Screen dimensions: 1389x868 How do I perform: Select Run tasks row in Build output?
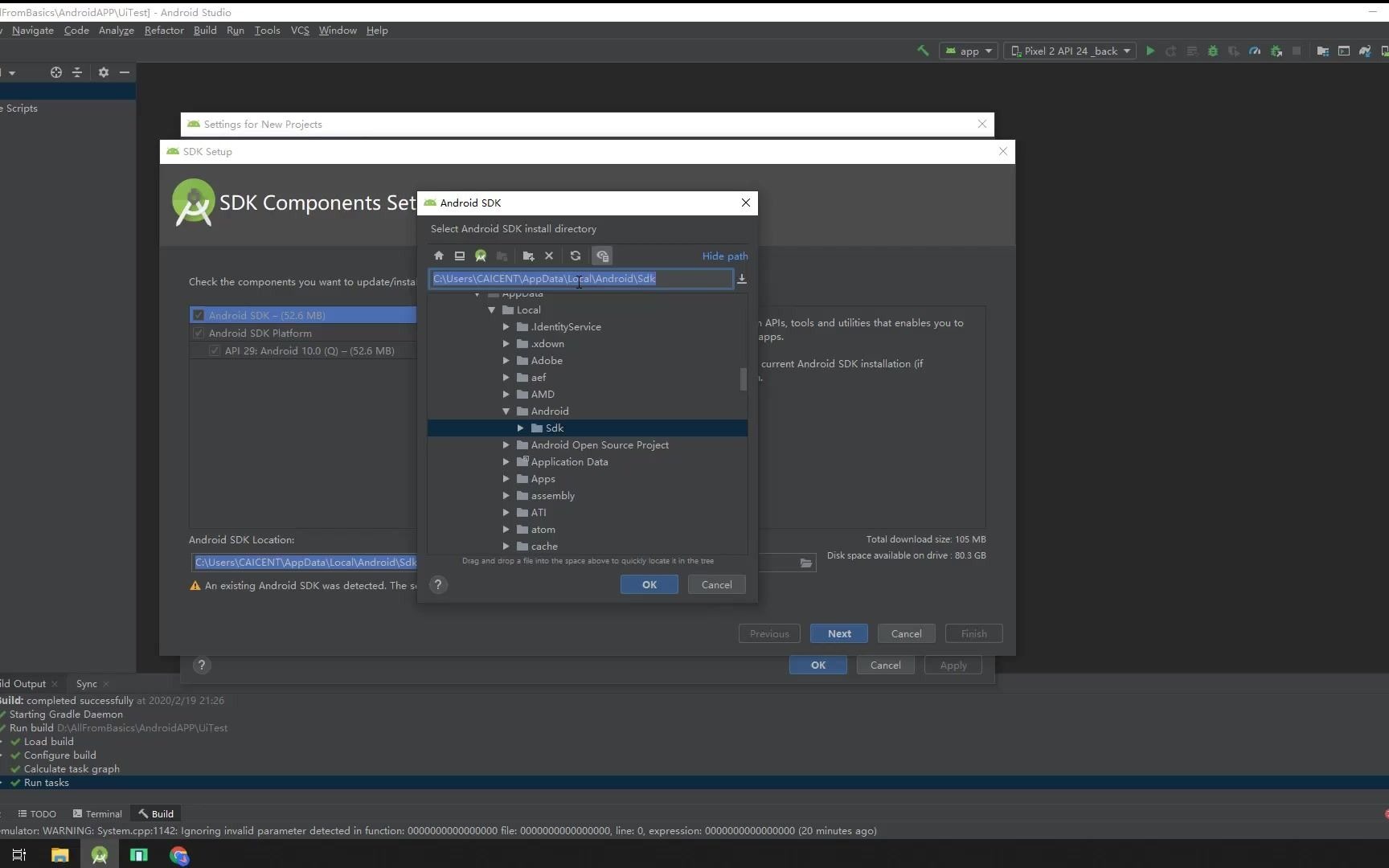694,783
